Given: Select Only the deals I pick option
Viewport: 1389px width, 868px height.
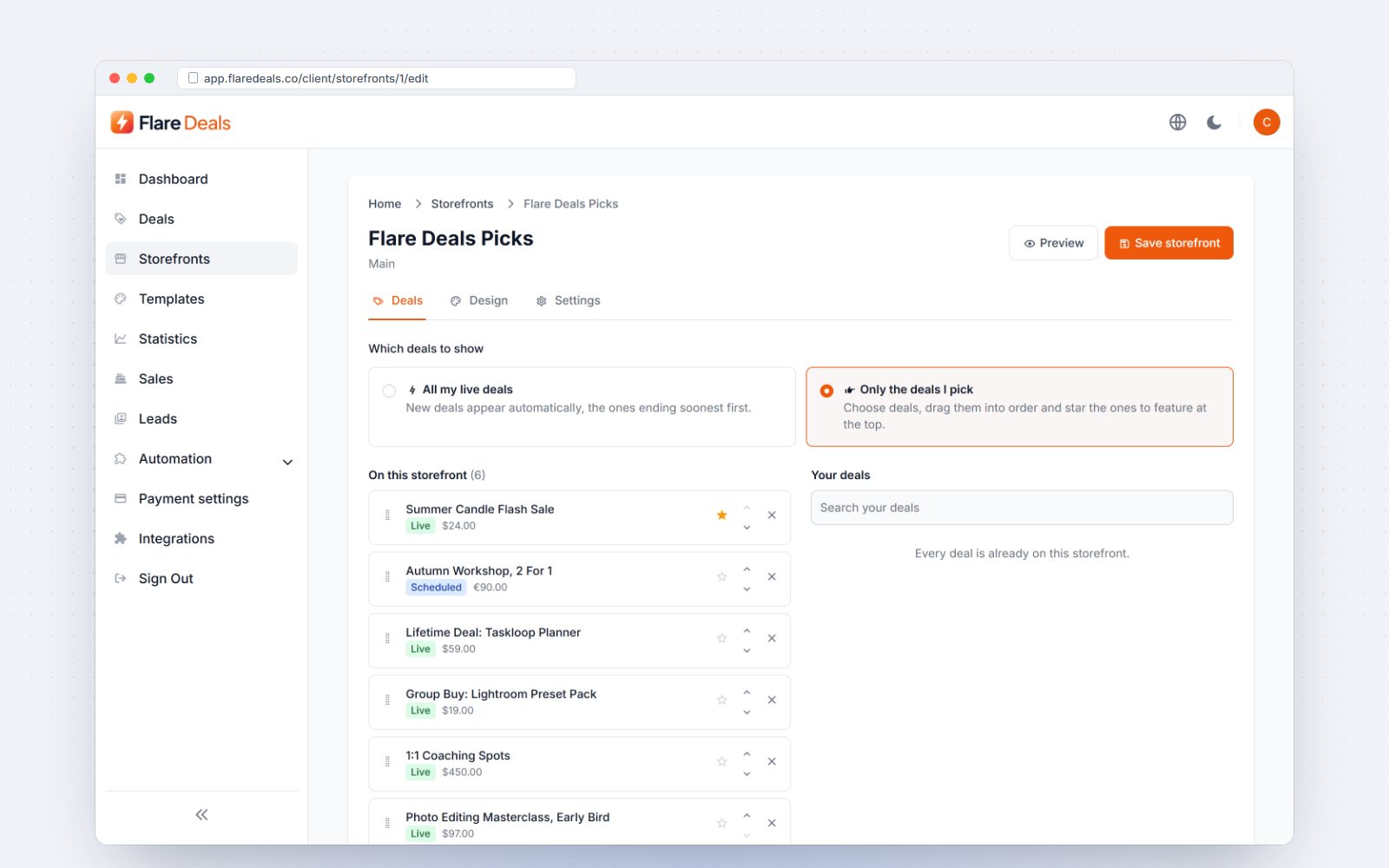Looking at the screenshot, I should [1019, 407].
